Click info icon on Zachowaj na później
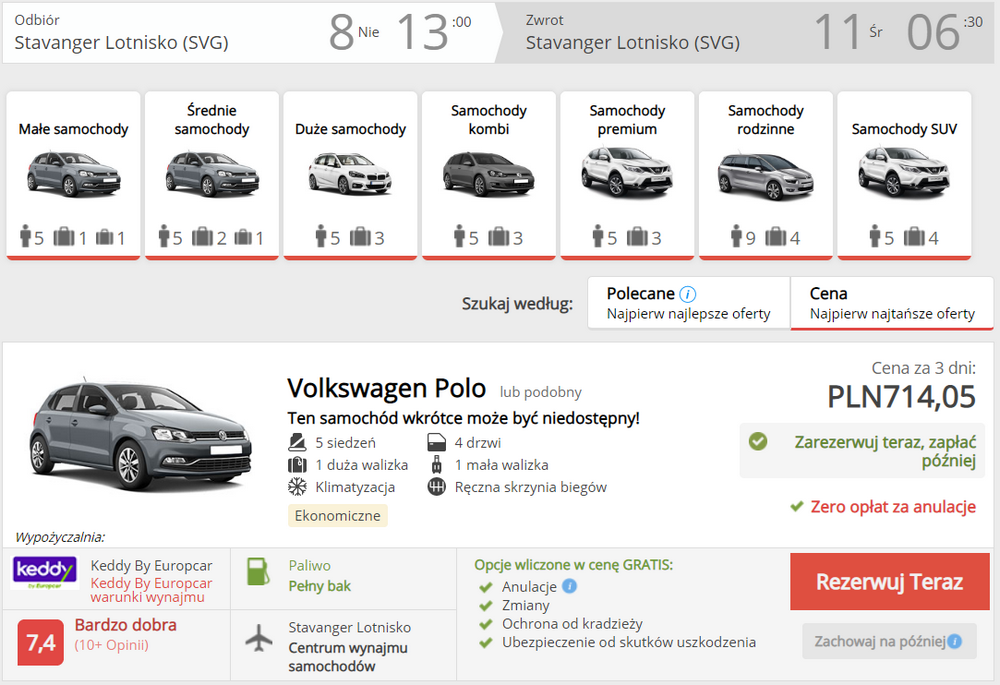 (x=954, y=642)
